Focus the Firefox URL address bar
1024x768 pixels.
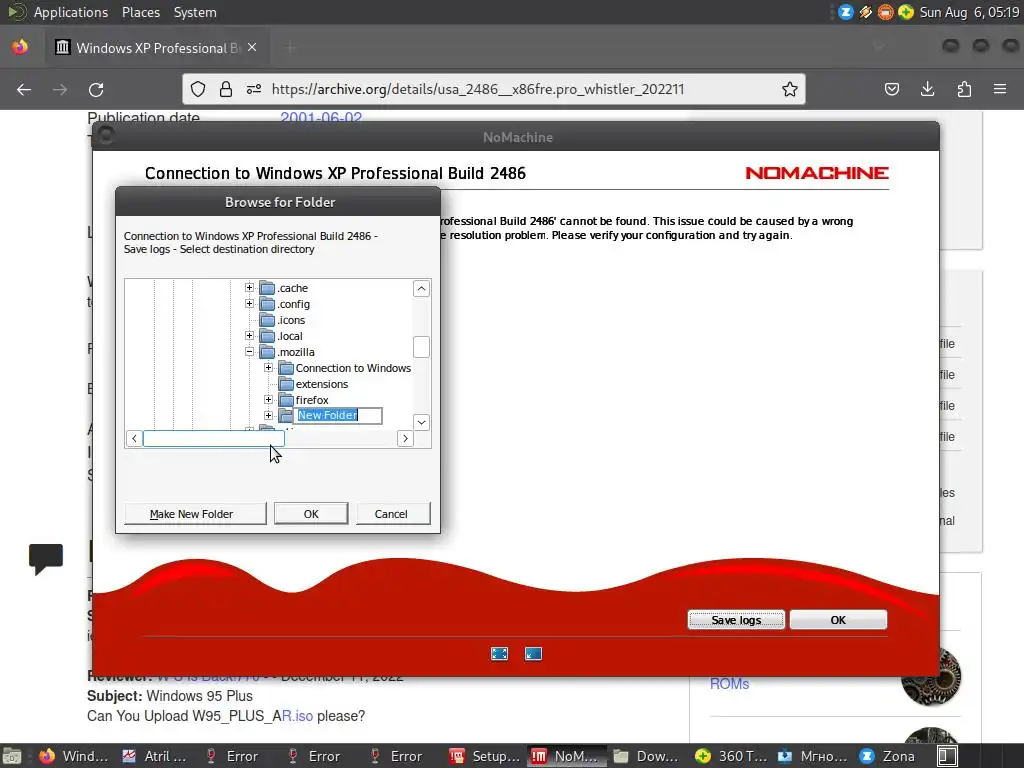click(493, 89)
